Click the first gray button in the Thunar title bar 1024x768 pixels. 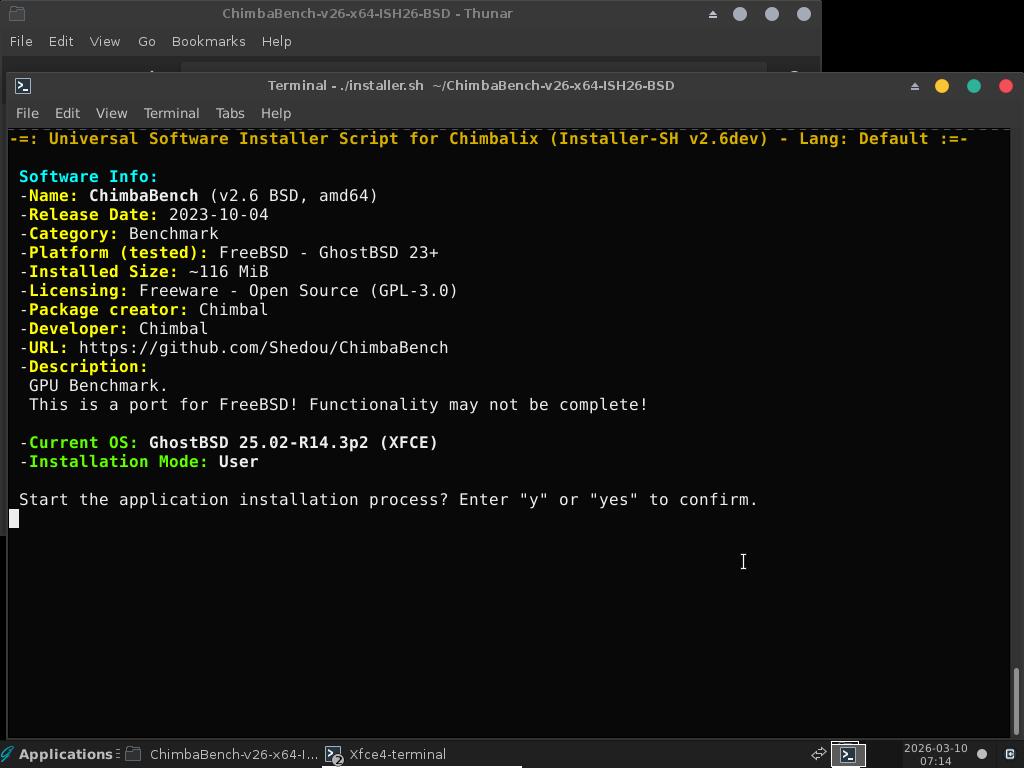coord(740,14)
